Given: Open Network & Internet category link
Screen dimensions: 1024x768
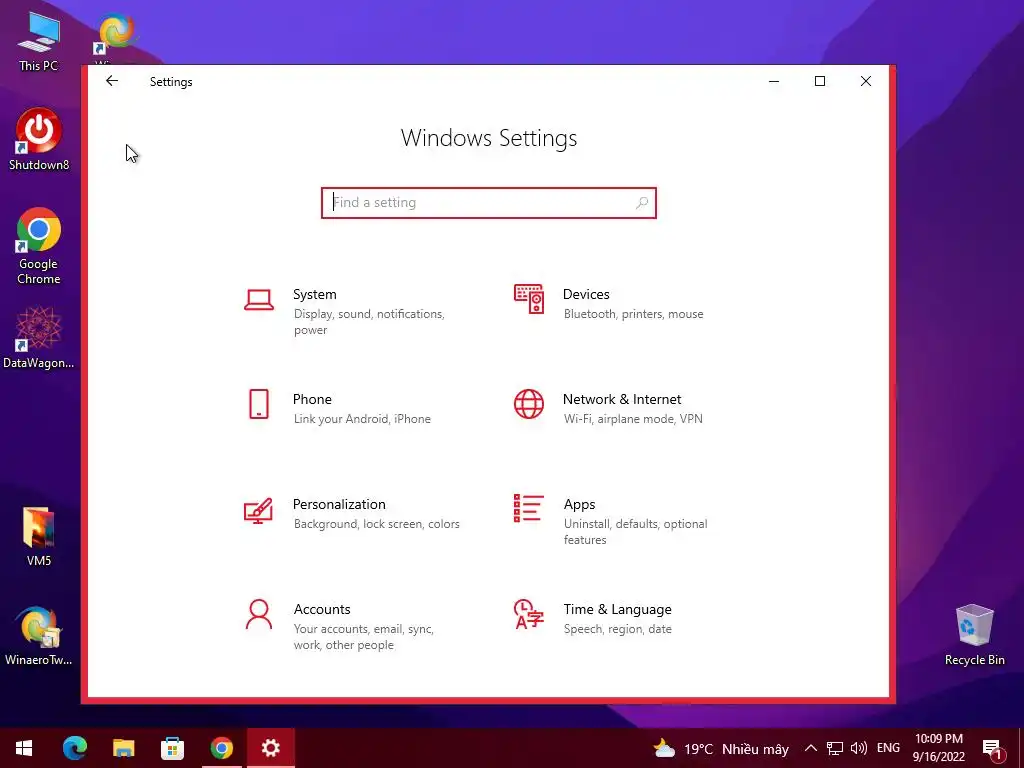Looking at the screenshot, I should (622, 399).
